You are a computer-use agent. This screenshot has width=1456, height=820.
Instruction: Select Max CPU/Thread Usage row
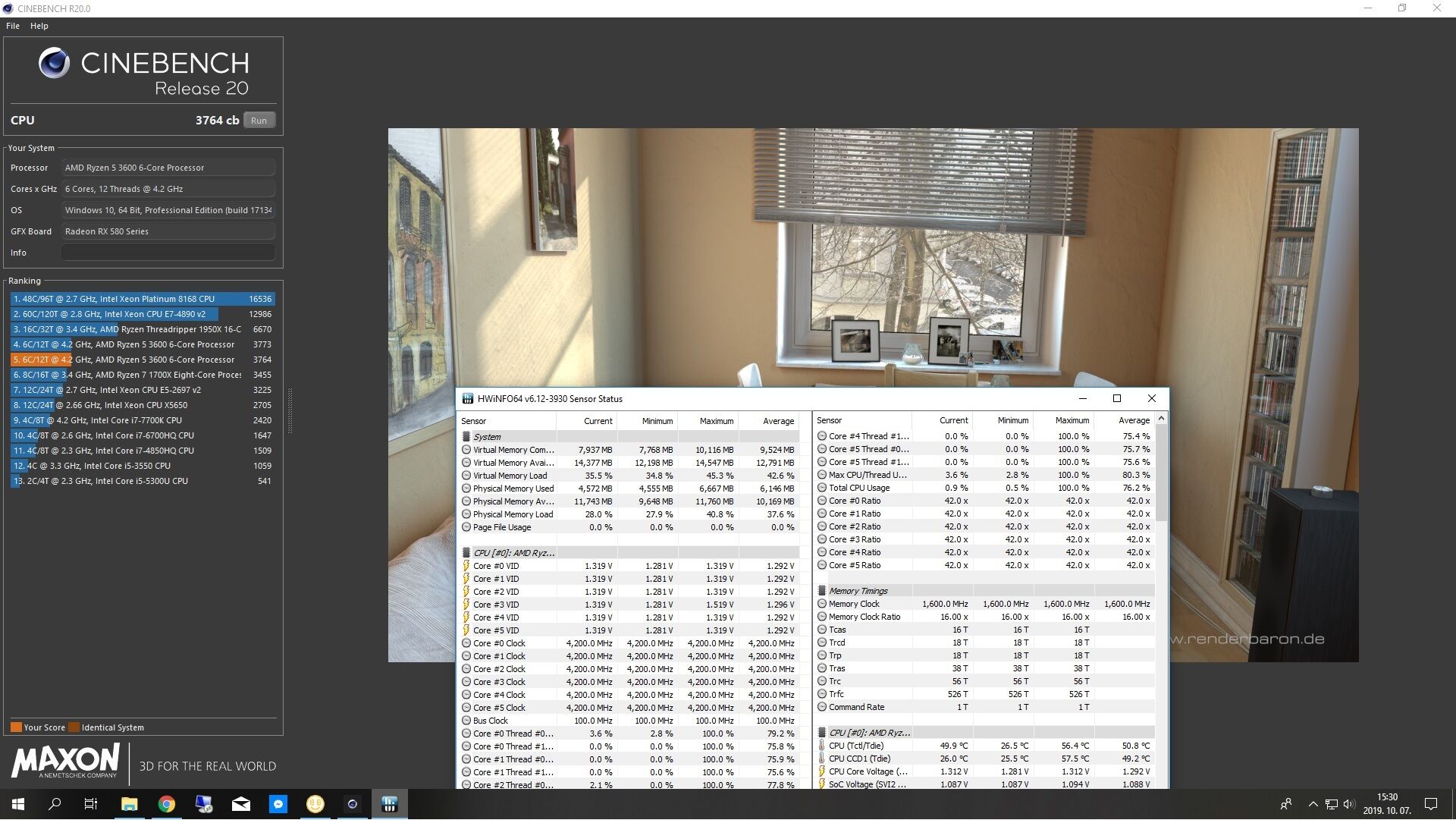[984, 475]
